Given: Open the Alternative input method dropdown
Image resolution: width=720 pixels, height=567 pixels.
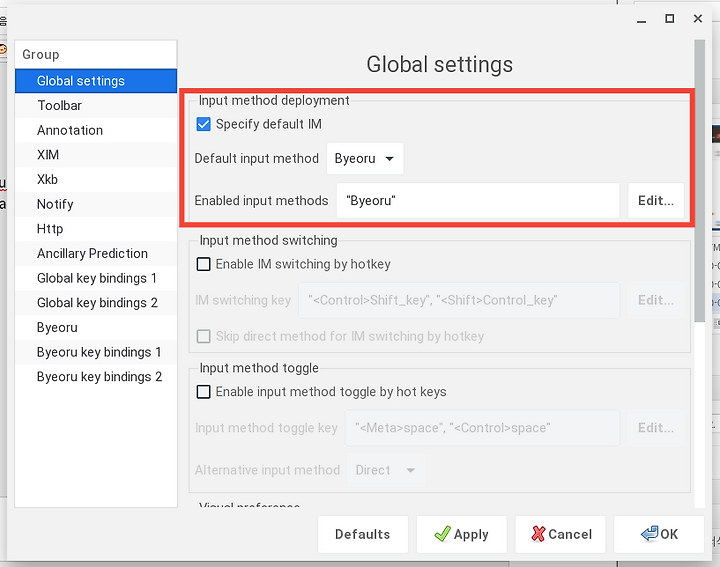Looking at the screenshot, I should click(x=386, y=470).
